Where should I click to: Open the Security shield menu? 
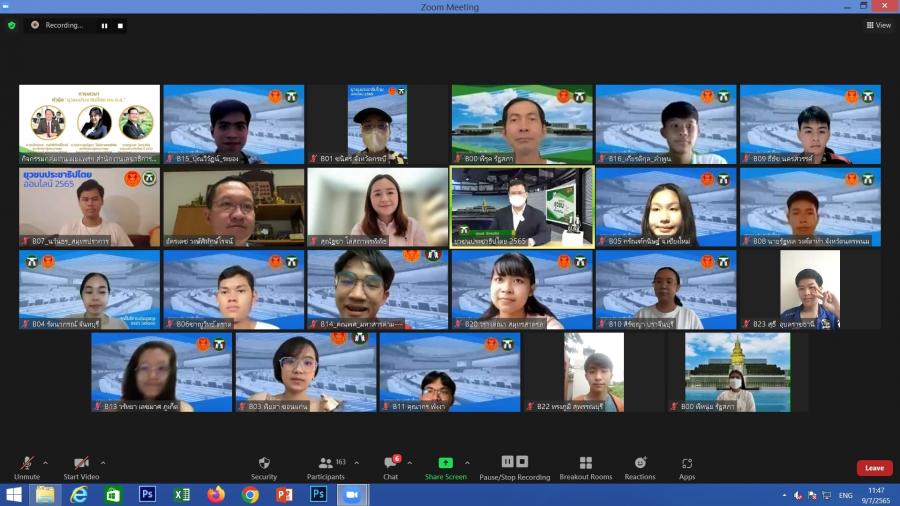pyautogui.click(x=264, y=465)
